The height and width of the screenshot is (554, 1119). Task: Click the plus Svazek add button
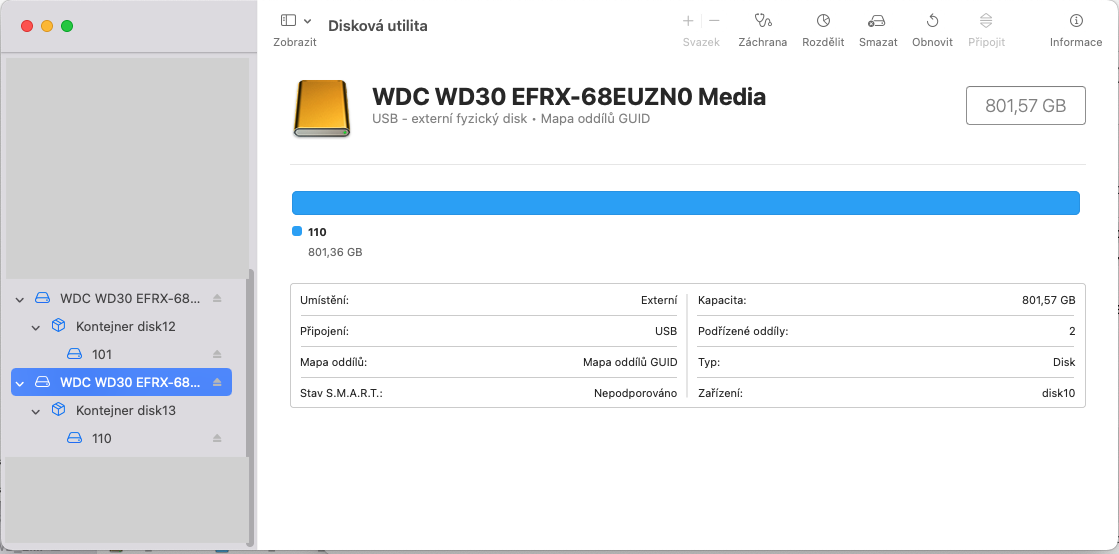pyautogui.click(x=688, y=21)
